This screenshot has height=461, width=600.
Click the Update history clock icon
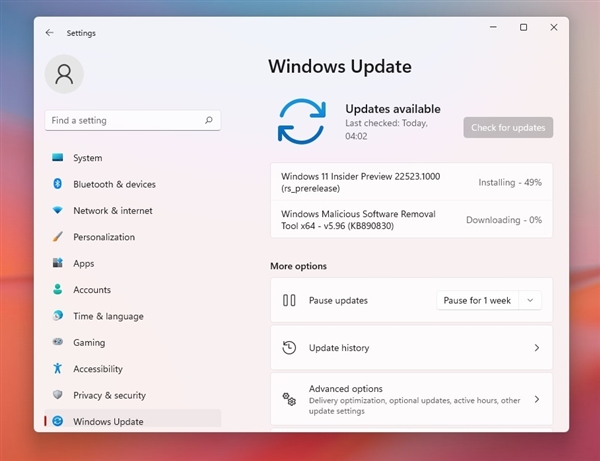click(x=289, y=348)
